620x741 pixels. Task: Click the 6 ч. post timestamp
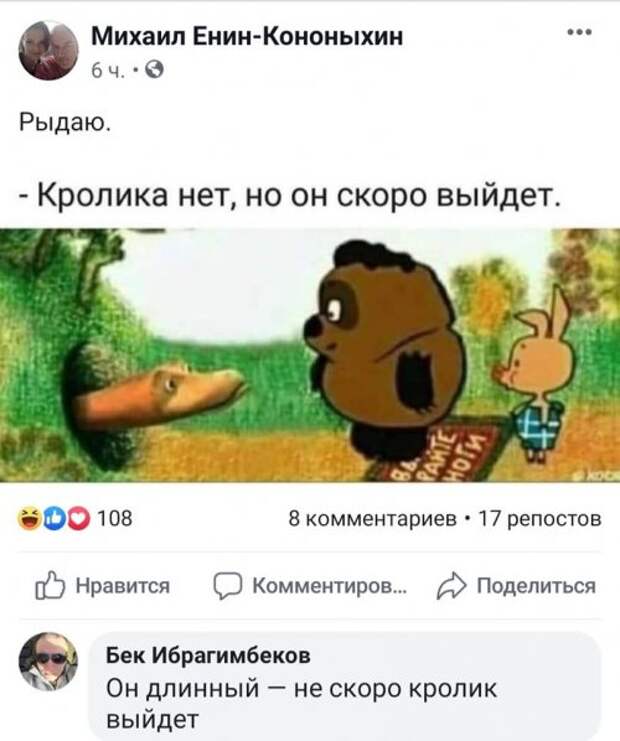click(x=108, y=71)
